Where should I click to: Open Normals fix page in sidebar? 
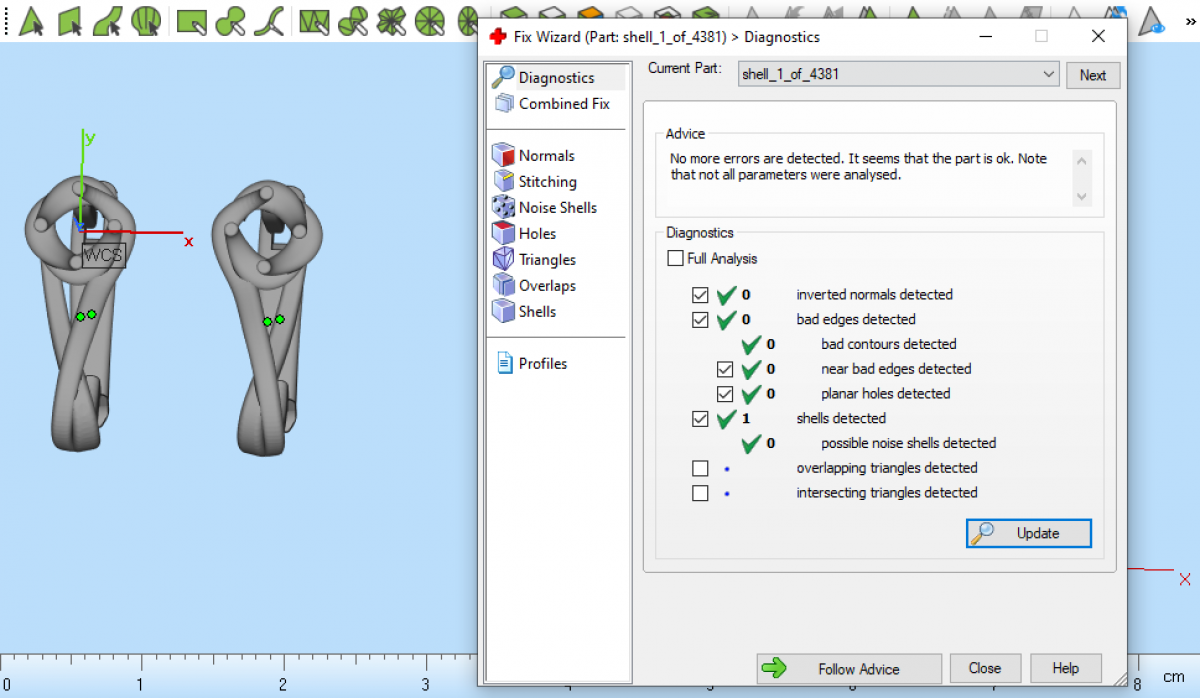tap(546, 156)
